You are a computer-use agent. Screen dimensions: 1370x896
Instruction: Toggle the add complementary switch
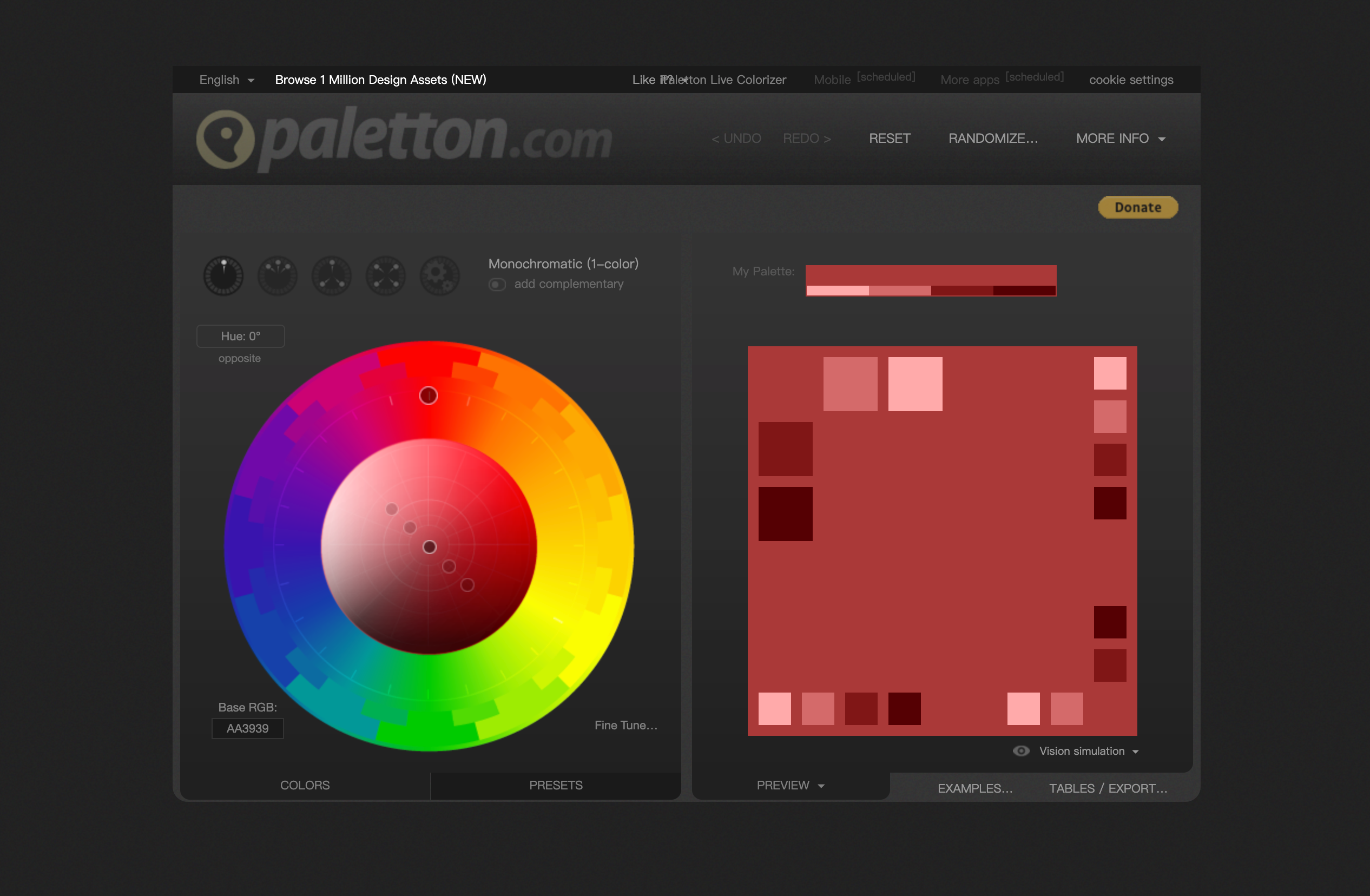point(497,284)
